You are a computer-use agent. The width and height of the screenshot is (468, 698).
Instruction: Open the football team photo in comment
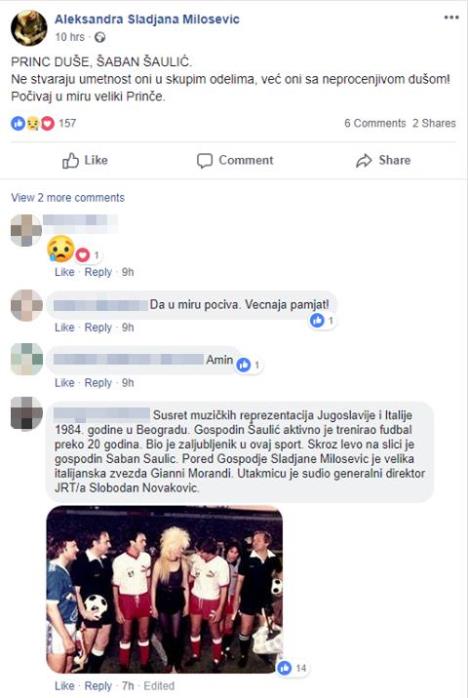click(164, 589)
